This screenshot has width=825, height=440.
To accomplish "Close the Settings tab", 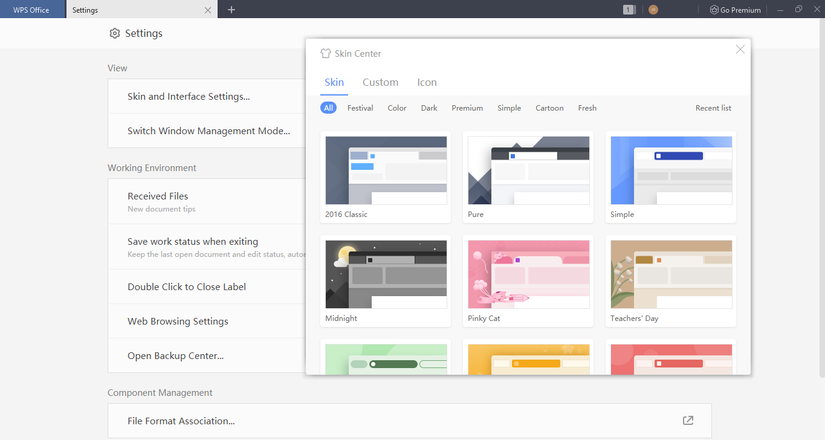I will click(x=208, y=10).
